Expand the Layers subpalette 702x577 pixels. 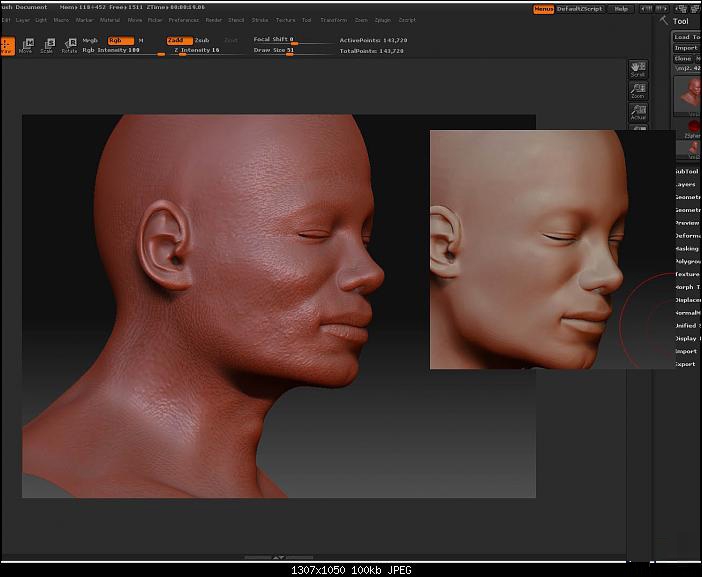tap(687, 184)
